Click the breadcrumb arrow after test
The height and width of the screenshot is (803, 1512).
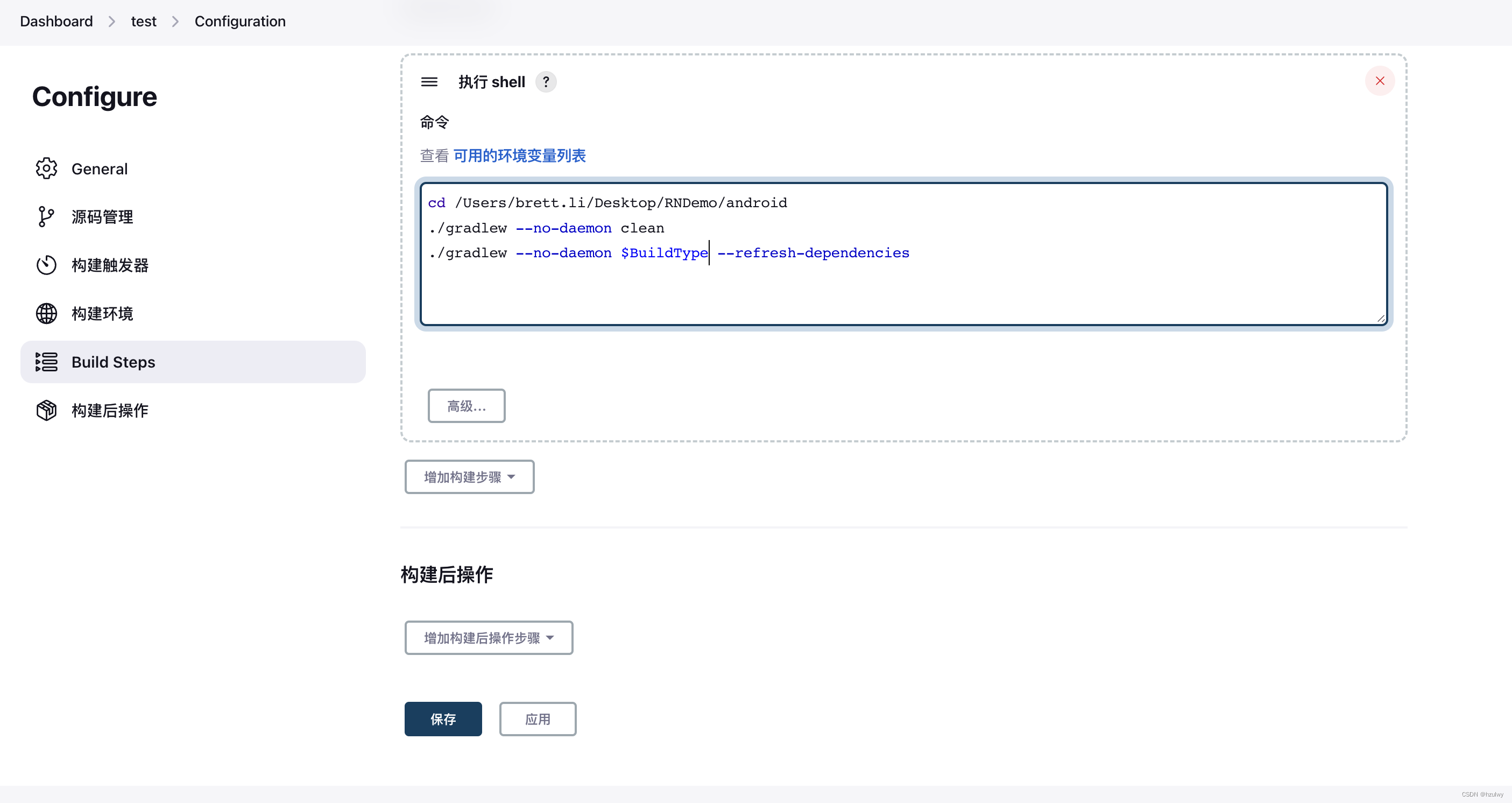point(175,22)
